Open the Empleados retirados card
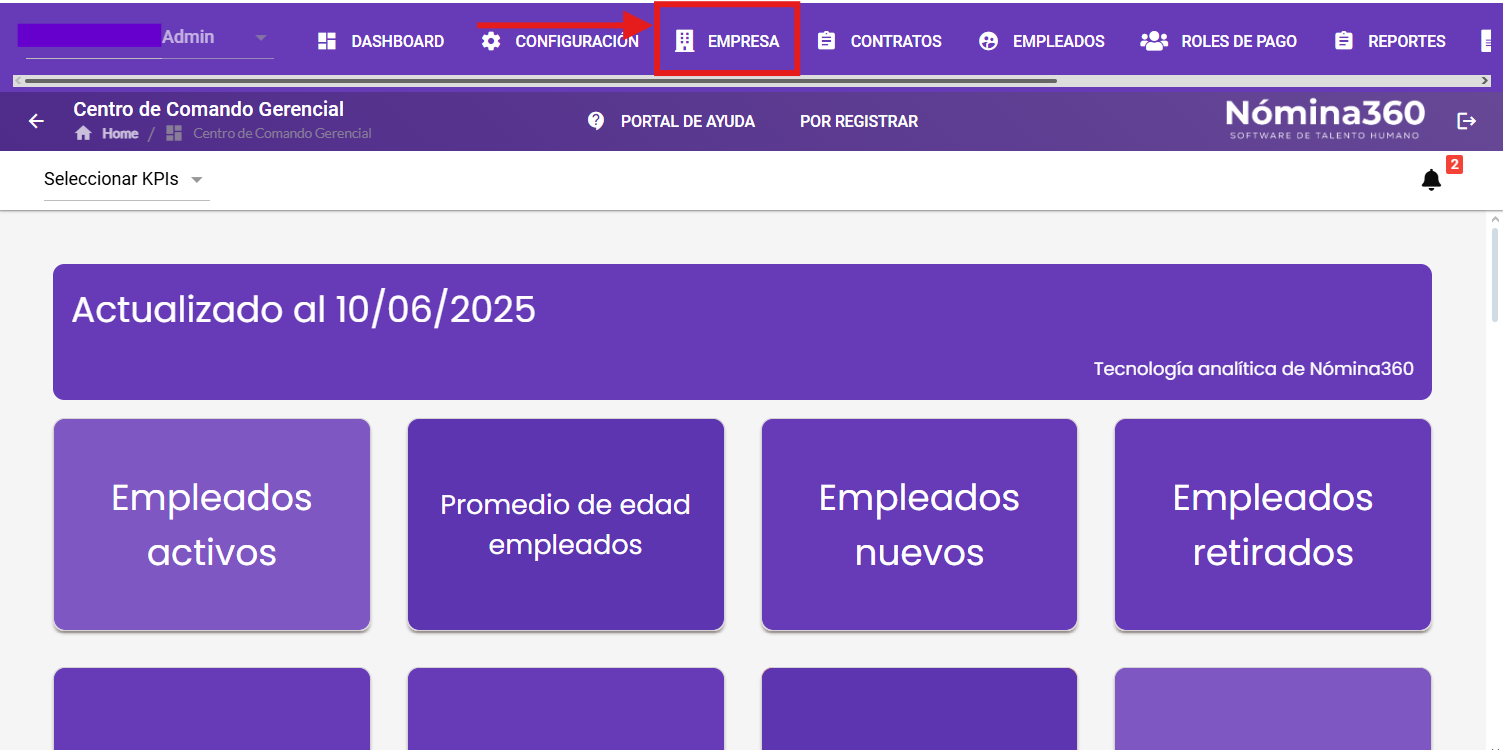This screenshot has height=750, width=1503. coord(1273,525)
